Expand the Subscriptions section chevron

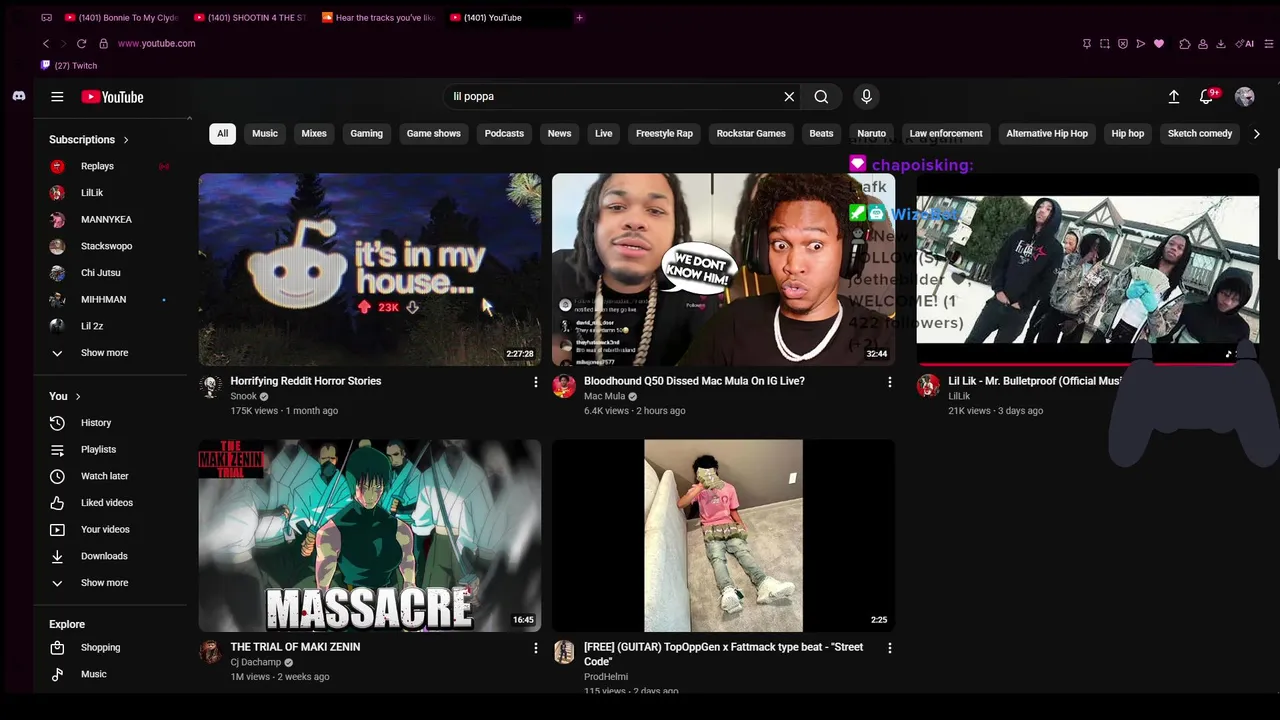click(126, 140)
